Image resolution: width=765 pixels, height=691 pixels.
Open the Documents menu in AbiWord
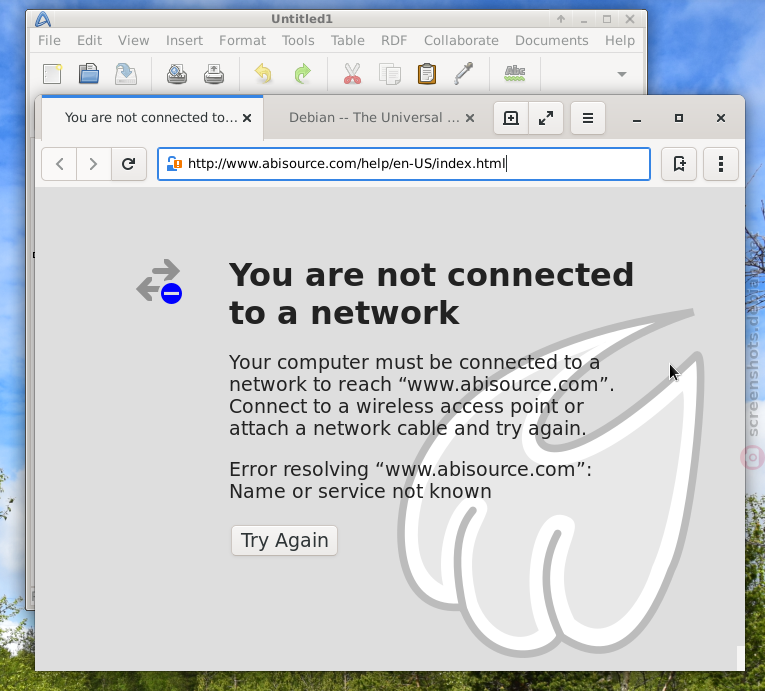click(x=551, y=41)
